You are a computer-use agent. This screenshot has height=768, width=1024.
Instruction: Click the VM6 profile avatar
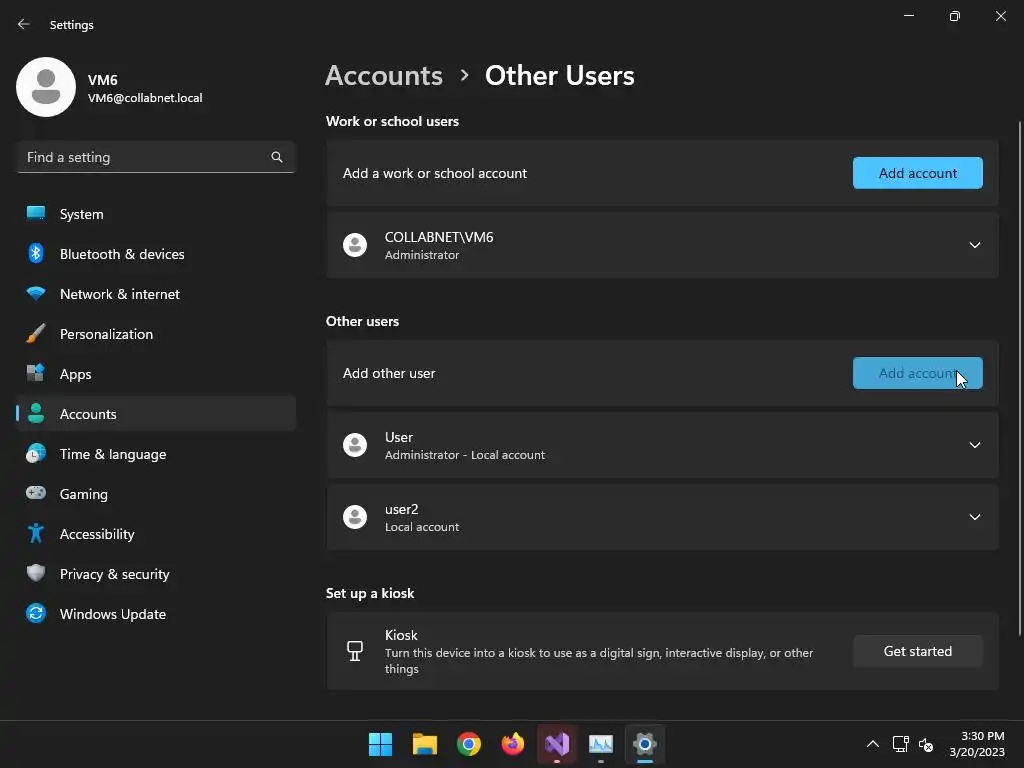click(46, 87)
